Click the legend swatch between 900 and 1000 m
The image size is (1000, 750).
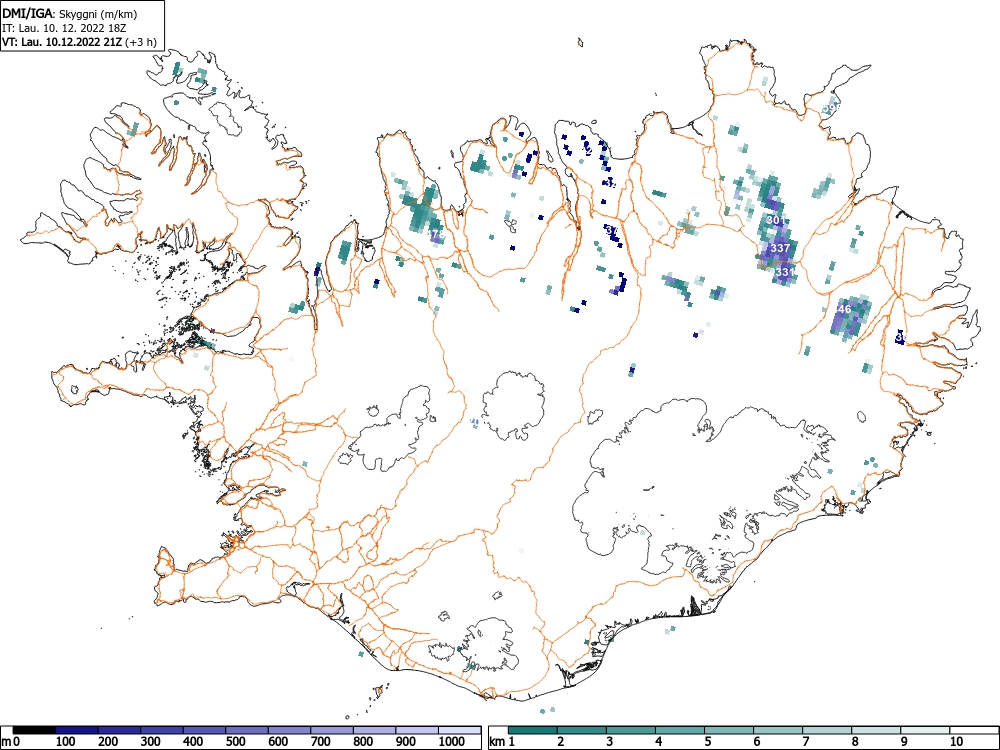click(x=417, y=730)
